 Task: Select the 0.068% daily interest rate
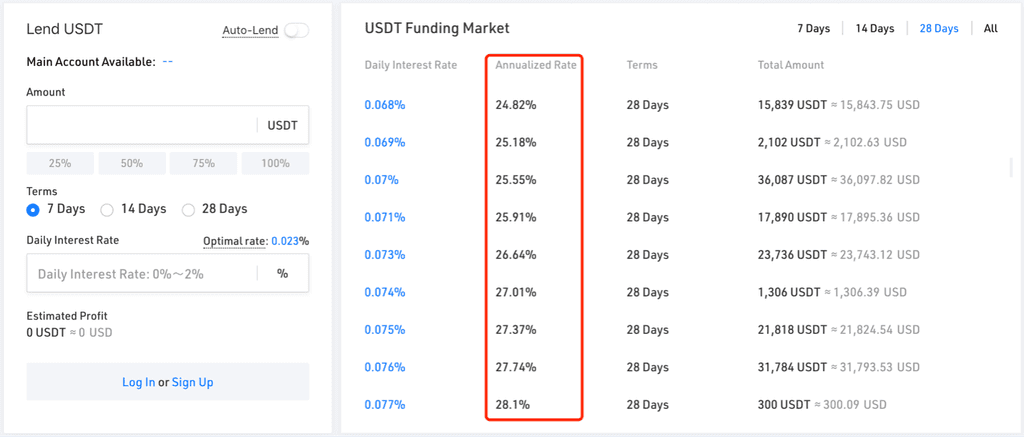[385, 104]
